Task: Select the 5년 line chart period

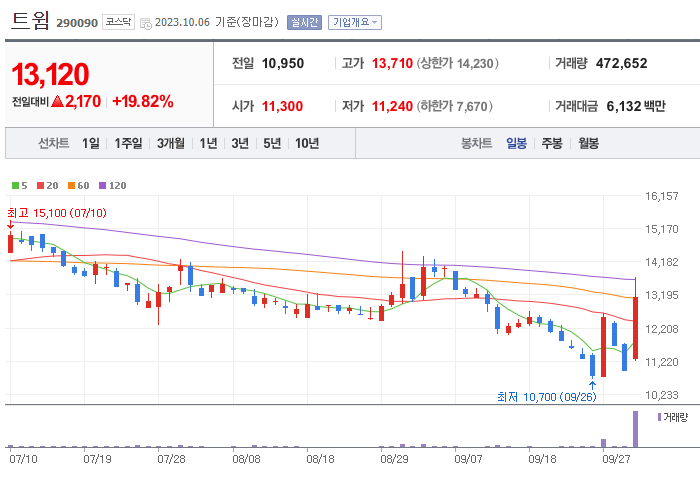Action: 272,143
